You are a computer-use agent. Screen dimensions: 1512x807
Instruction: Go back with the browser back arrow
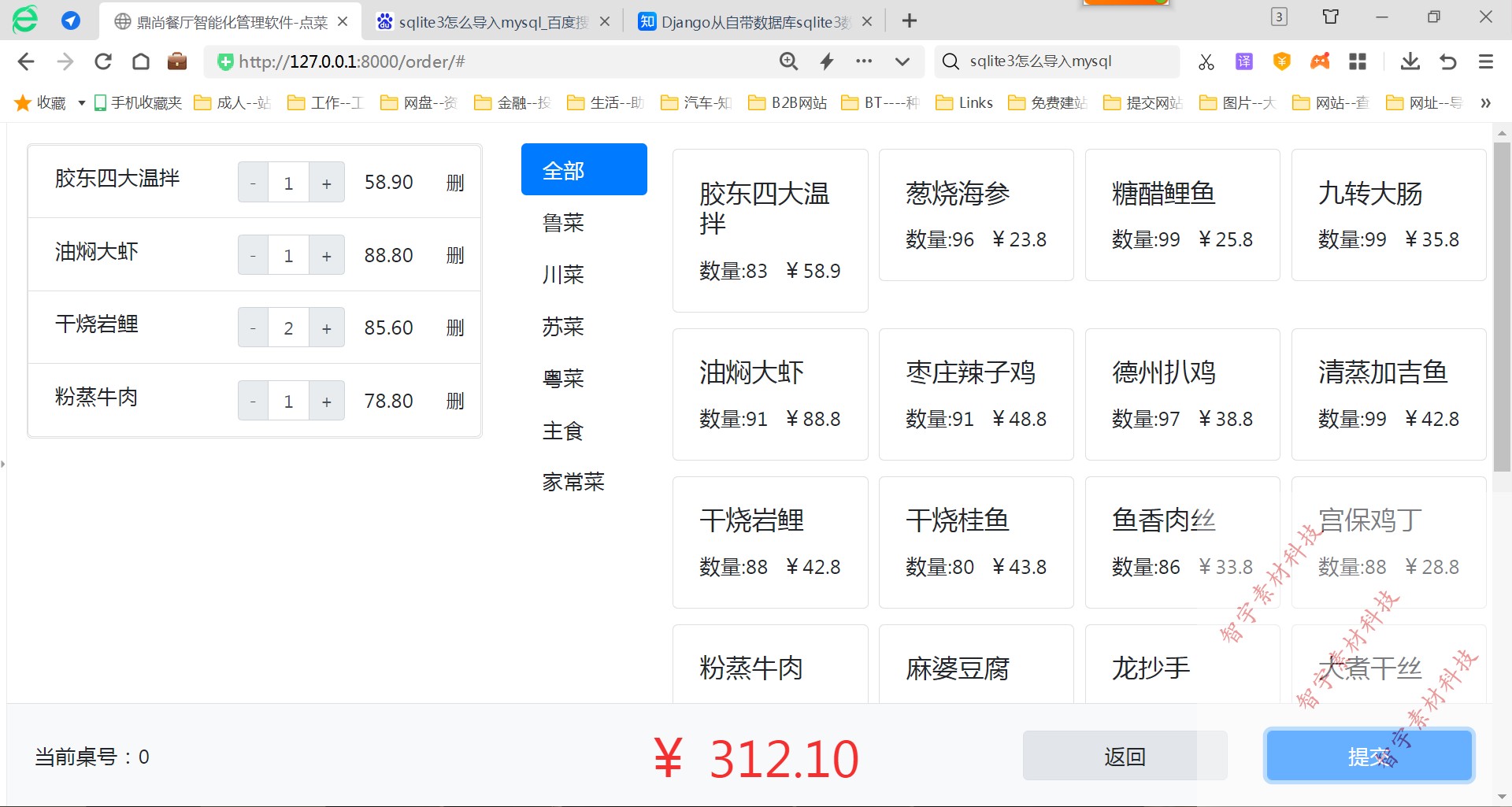point(26,61)
